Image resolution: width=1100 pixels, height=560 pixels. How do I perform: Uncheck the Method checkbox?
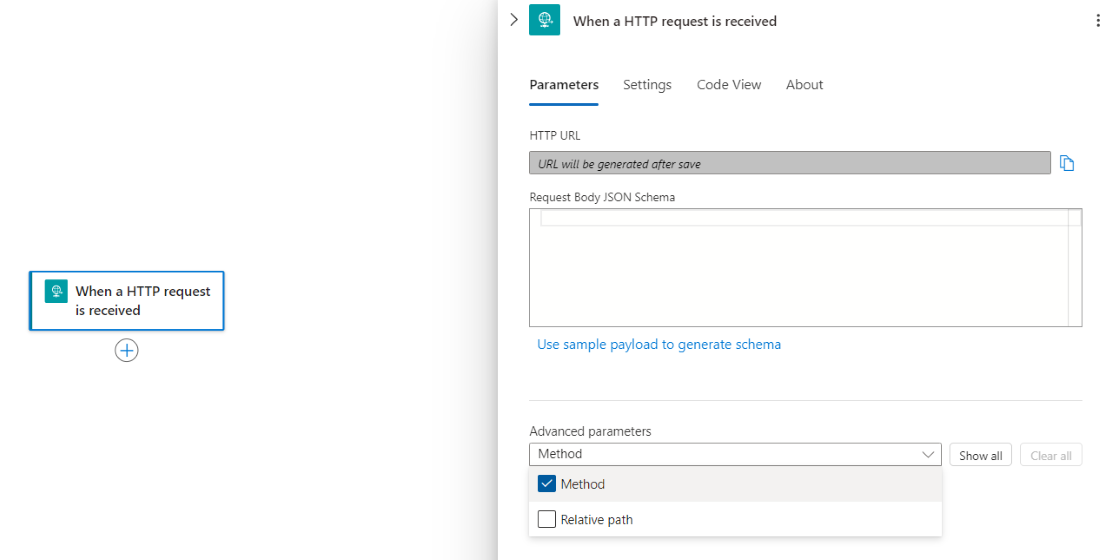(x=547, y=484)
